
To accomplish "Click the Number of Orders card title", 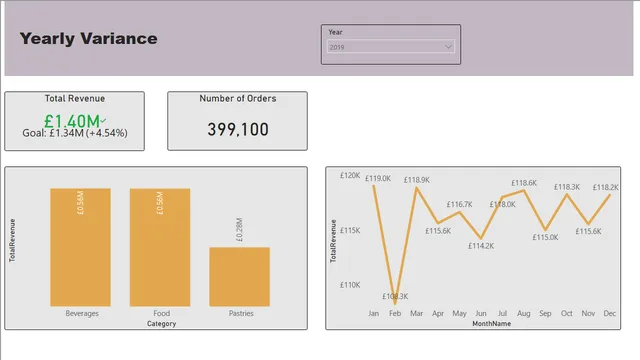I will 238,98.
